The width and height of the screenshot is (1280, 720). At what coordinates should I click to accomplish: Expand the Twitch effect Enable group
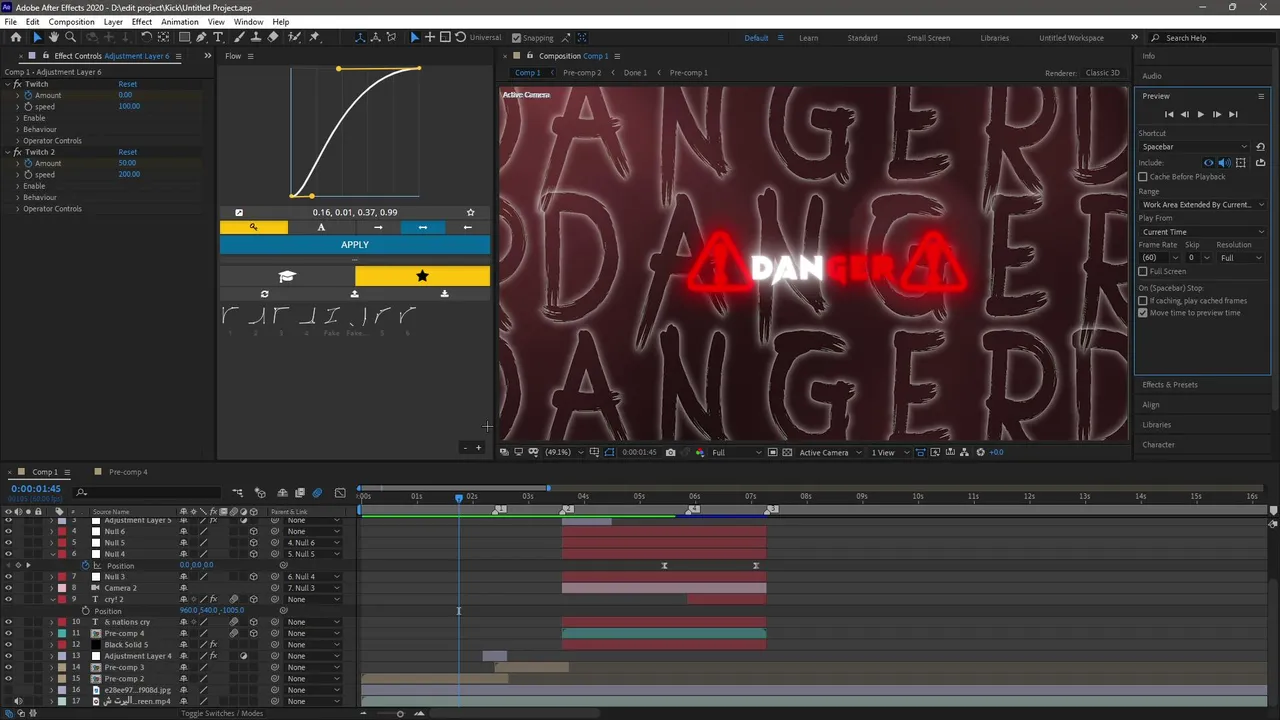[x=17, y=118]
